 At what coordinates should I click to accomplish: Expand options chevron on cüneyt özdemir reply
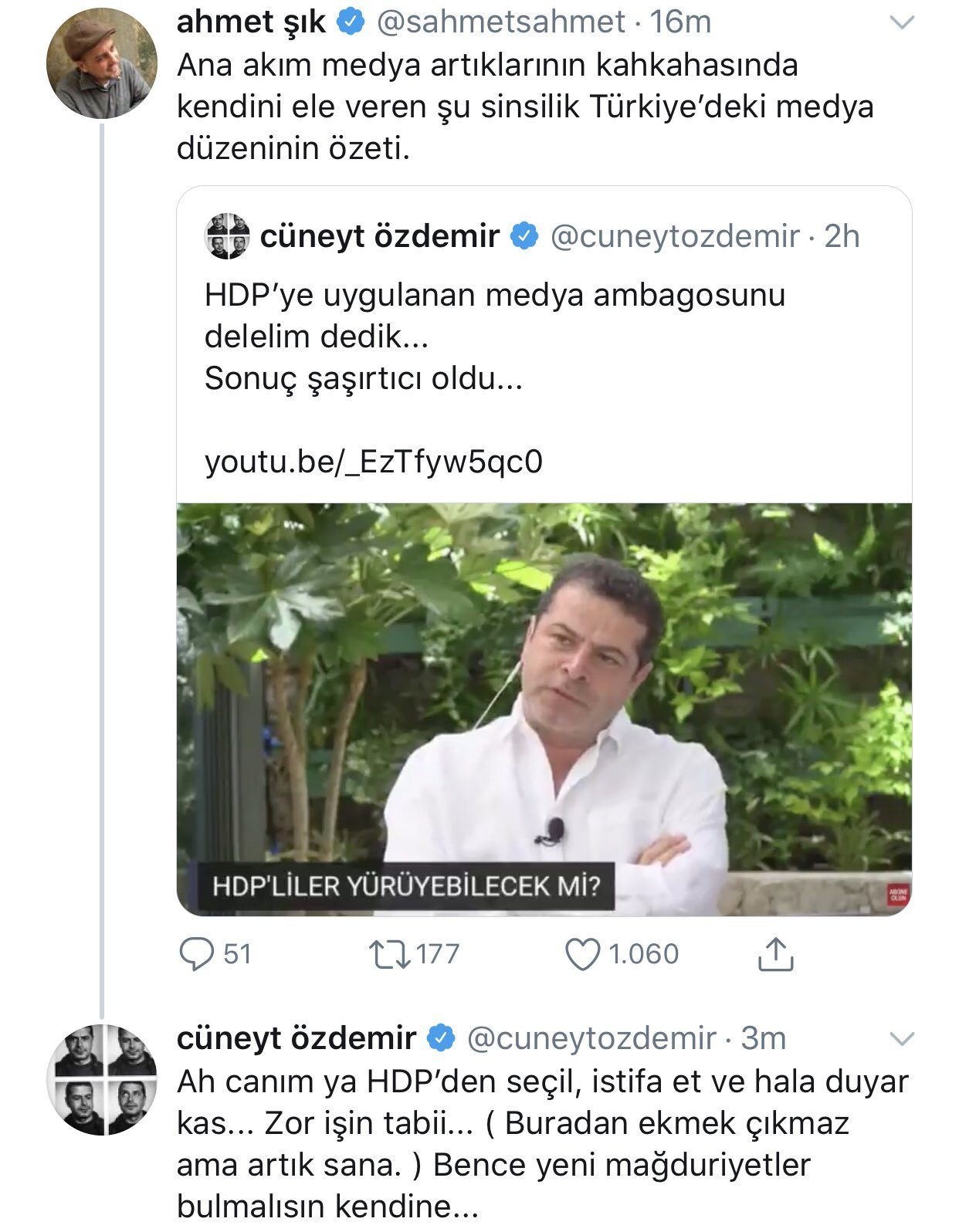coord(902,1039)
